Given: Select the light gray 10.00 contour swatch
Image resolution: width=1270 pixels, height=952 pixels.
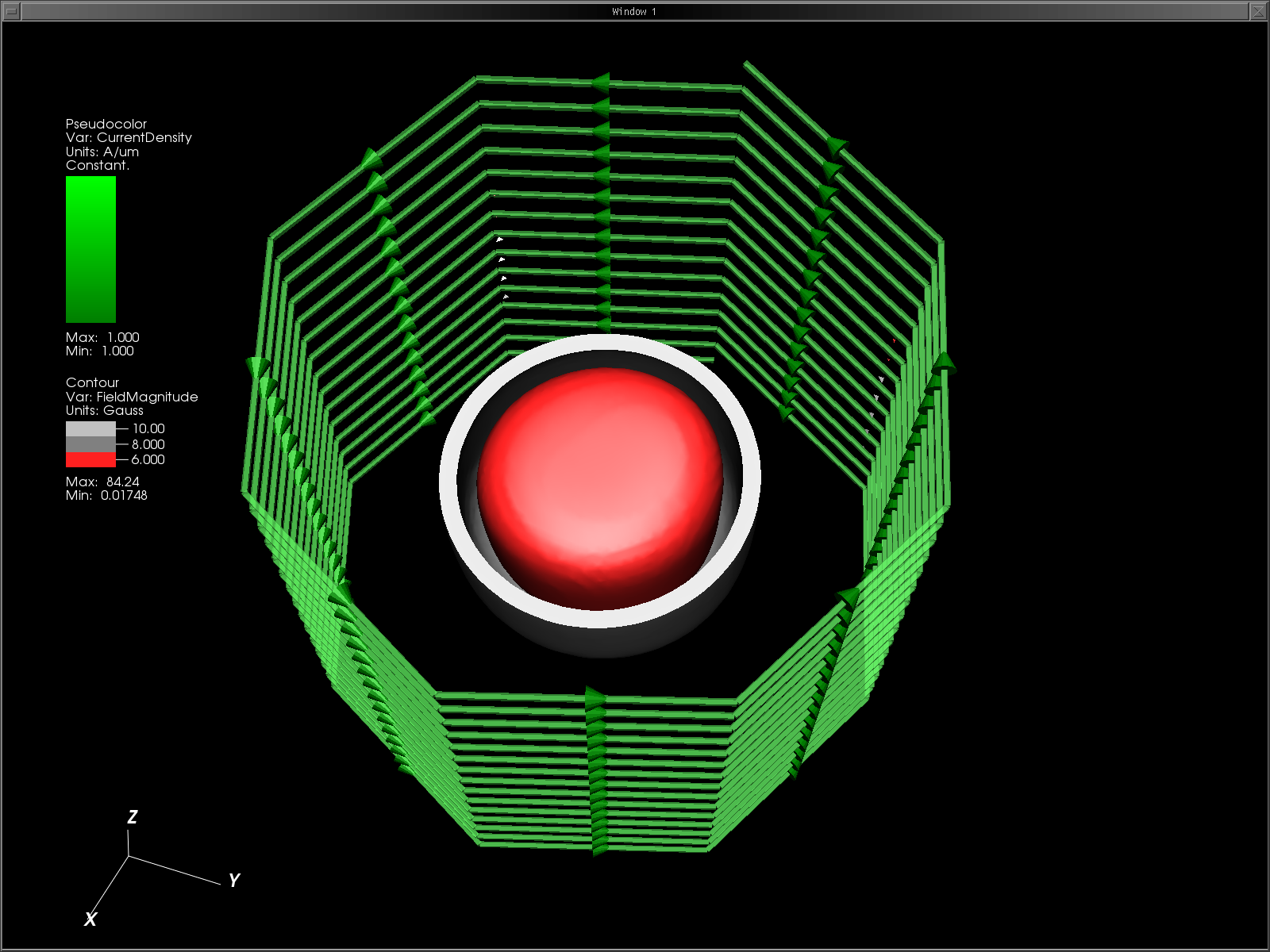Looking at the screenshot, I should click(90, 428).
